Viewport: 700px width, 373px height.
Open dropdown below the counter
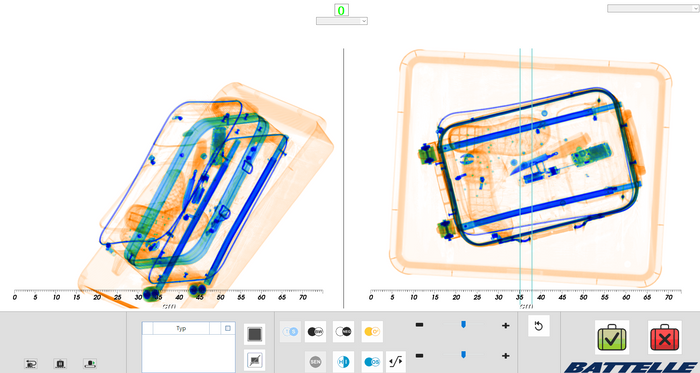coord(342,21)
